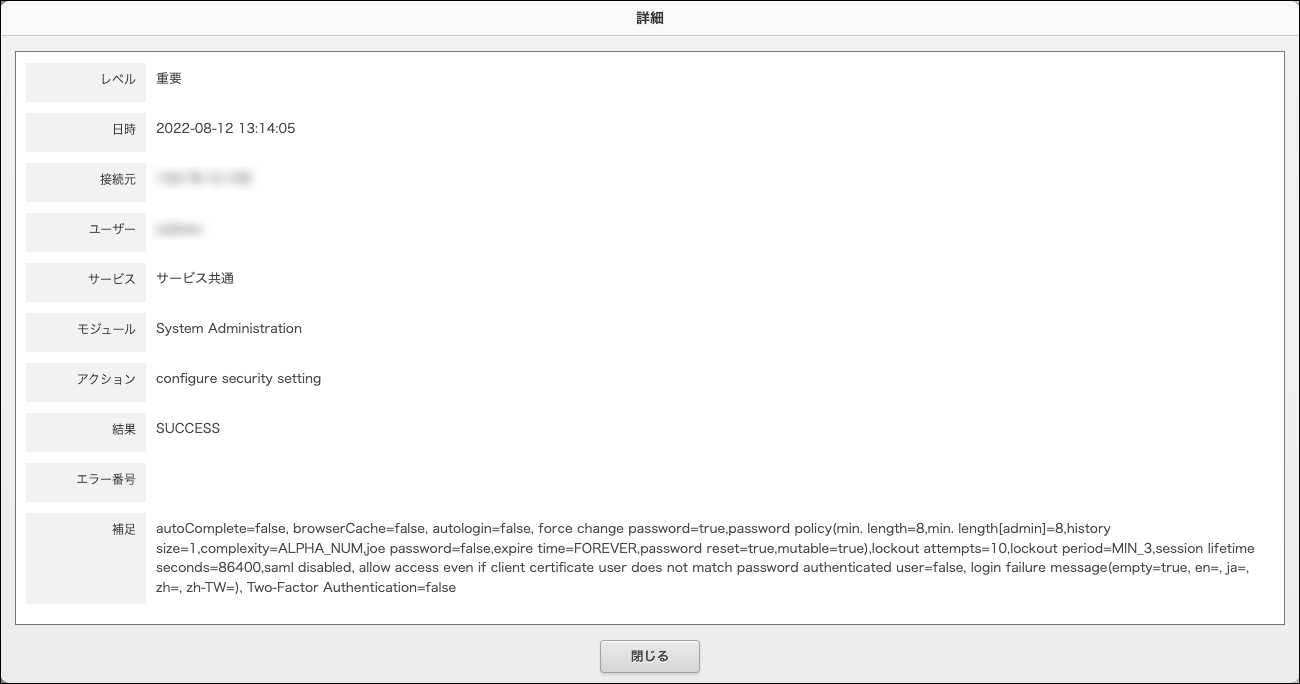Click the System Administration module value

(x=229, y=329)
